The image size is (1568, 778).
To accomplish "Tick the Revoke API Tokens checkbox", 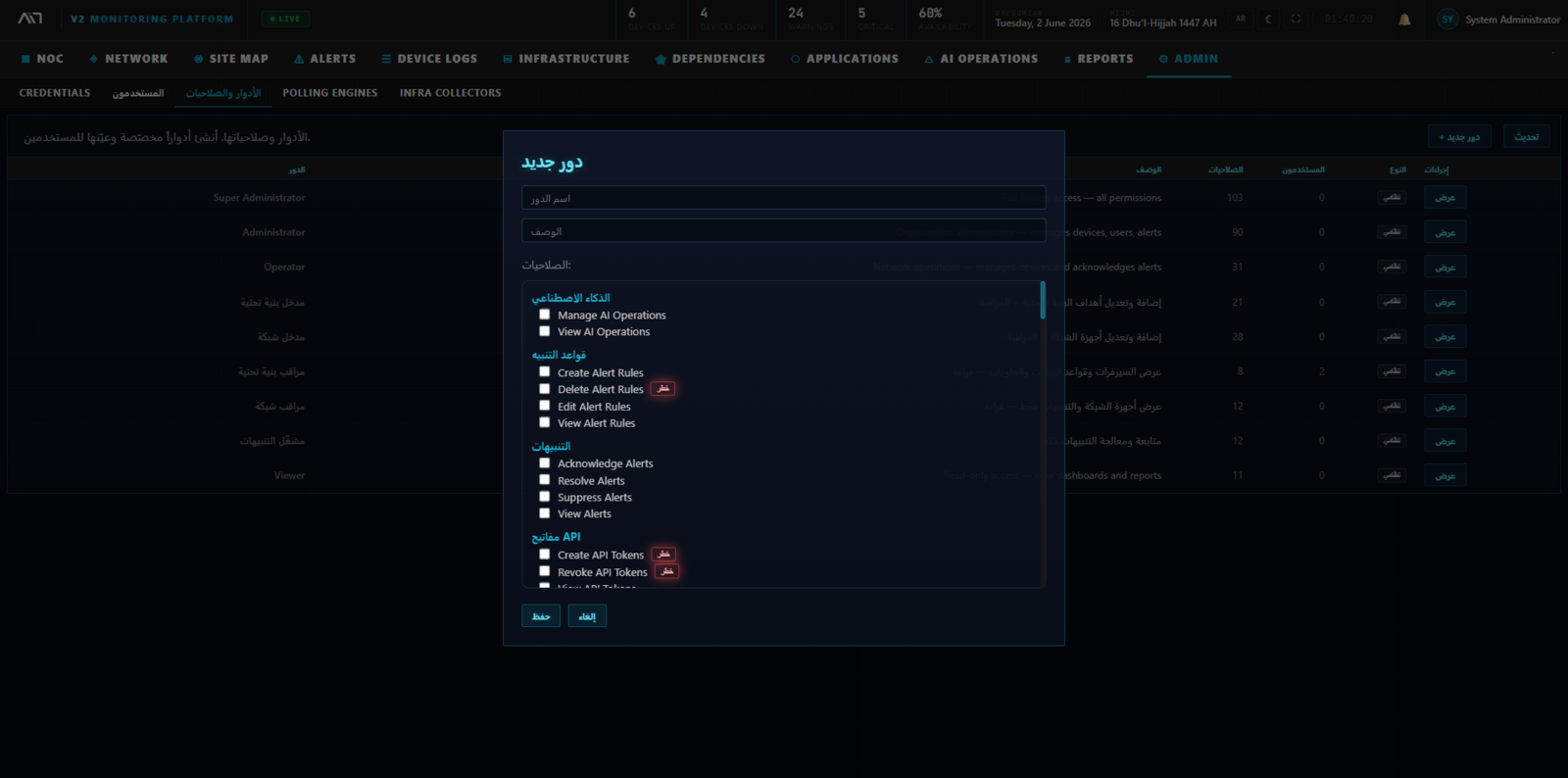I will (545, 571).
